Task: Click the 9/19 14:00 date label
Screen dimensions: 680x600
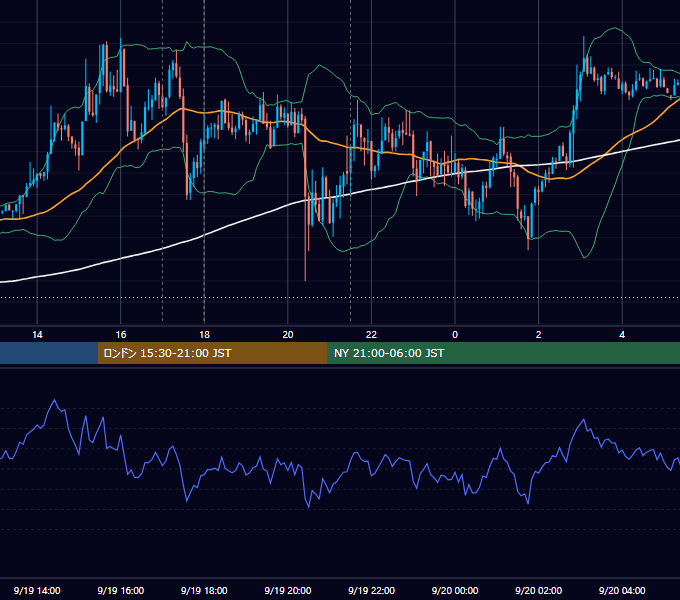Action: (x=37, y=590)
